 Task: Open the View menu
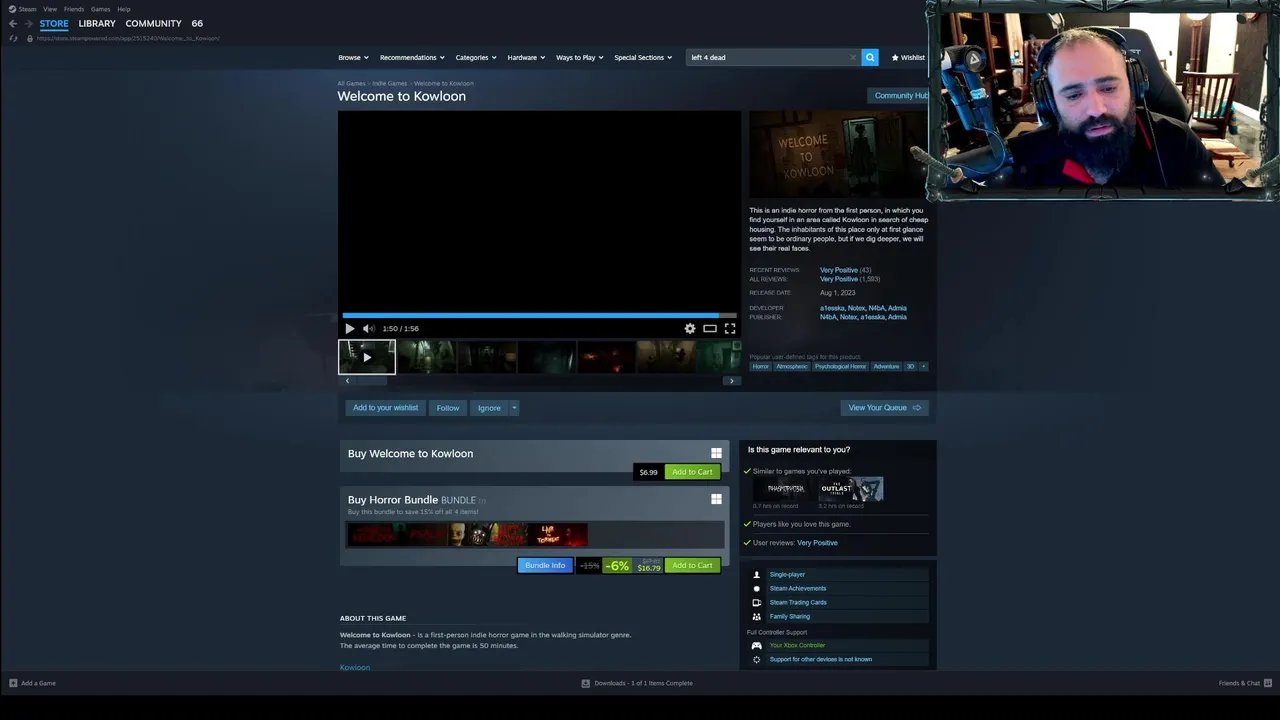click(x=50, y=9)
